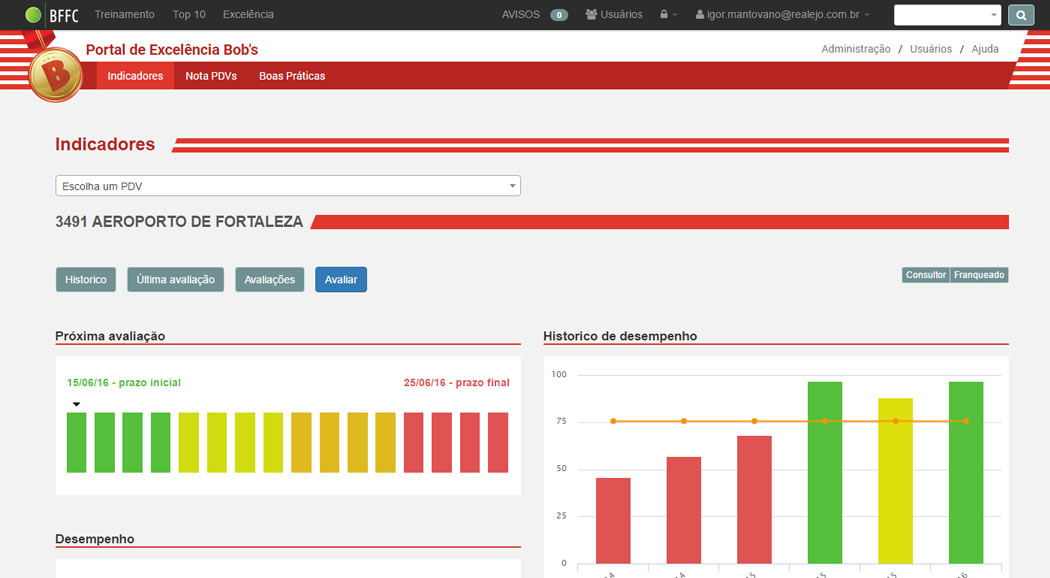Toggle the Franqueado view
This screenshot has height=578, width=1050.
click(979, 275)
